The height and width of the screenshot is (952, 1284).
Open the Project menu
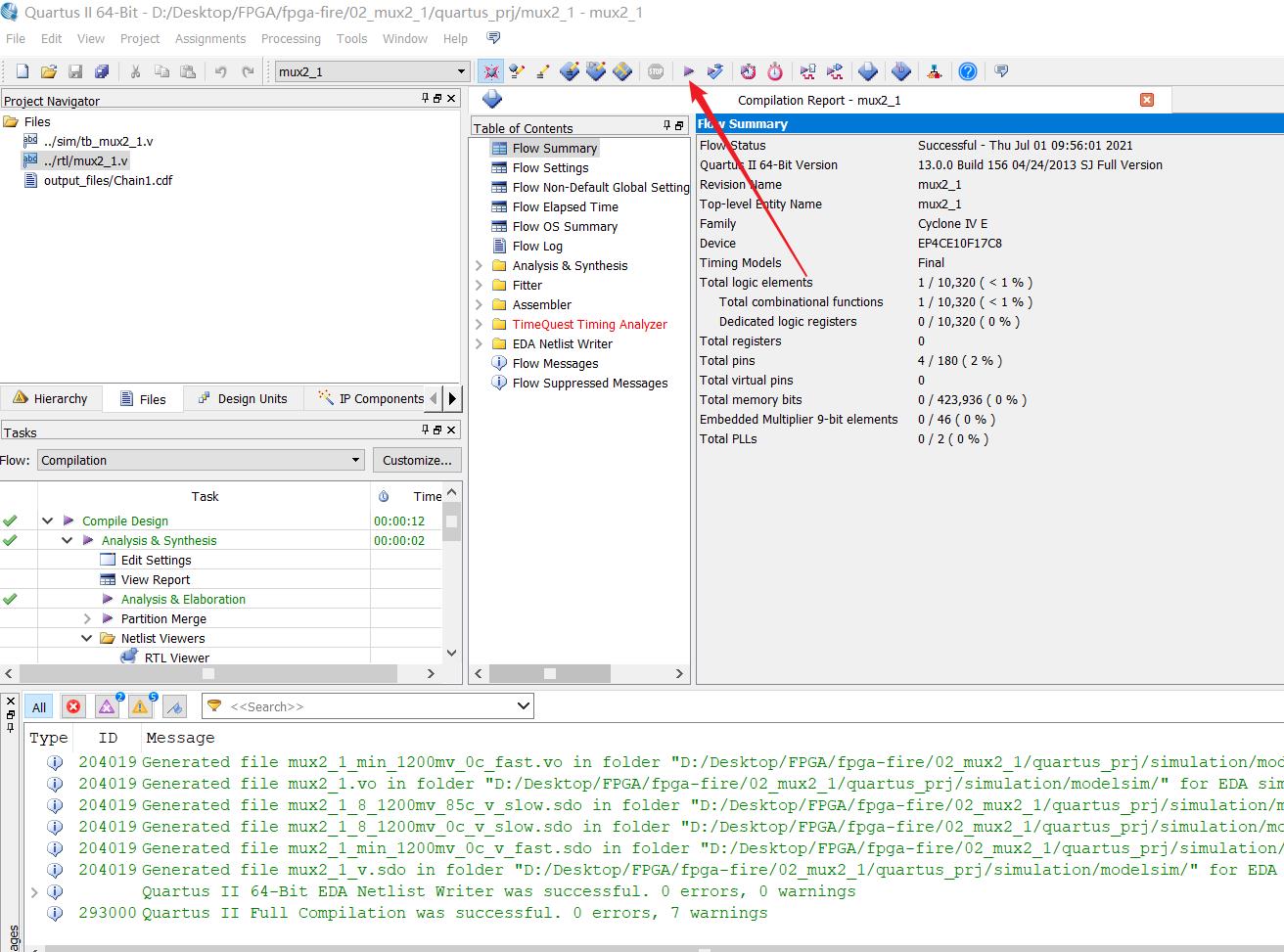pos(140,38)
